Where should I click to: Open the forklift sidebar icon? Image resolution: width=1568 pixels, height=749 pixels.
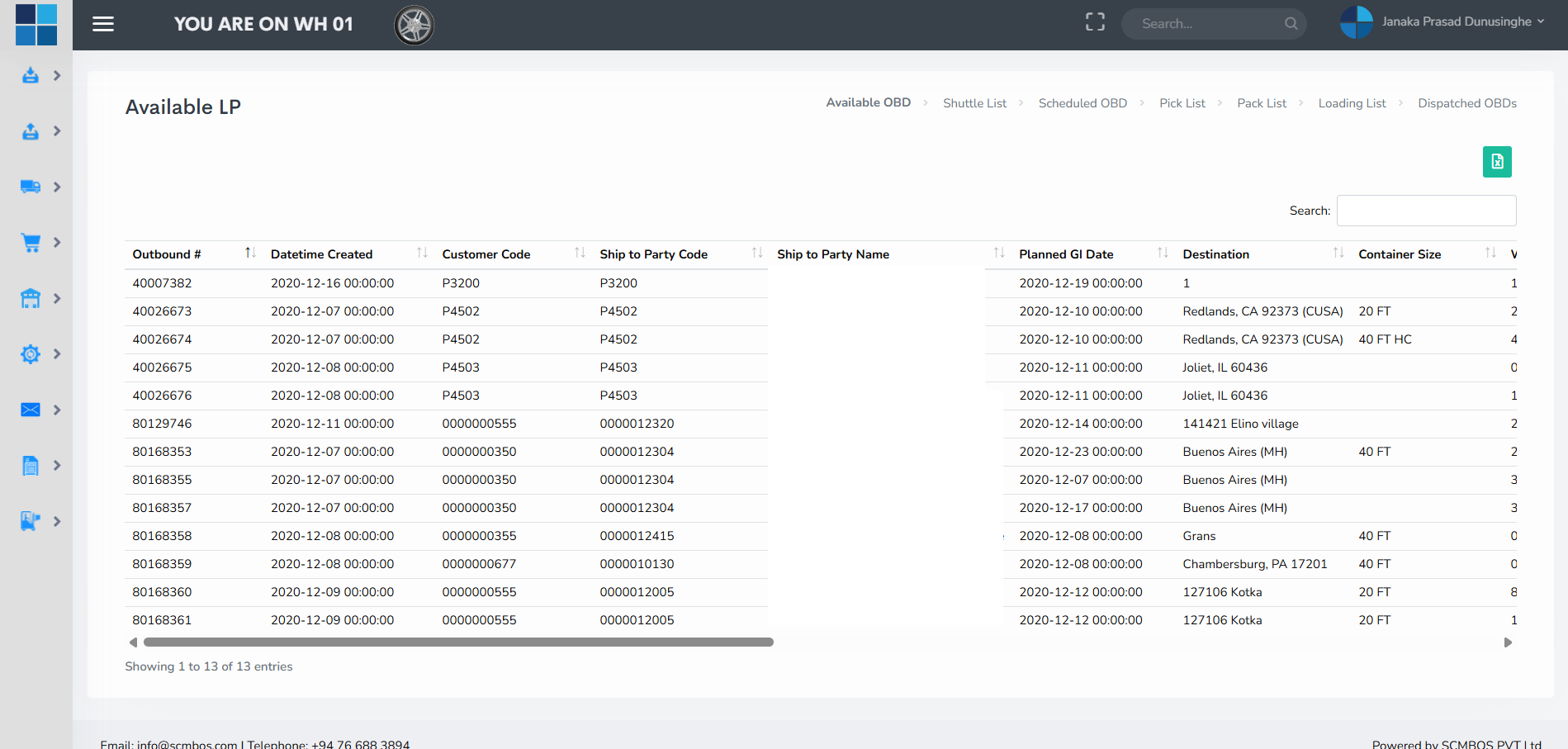31,521
